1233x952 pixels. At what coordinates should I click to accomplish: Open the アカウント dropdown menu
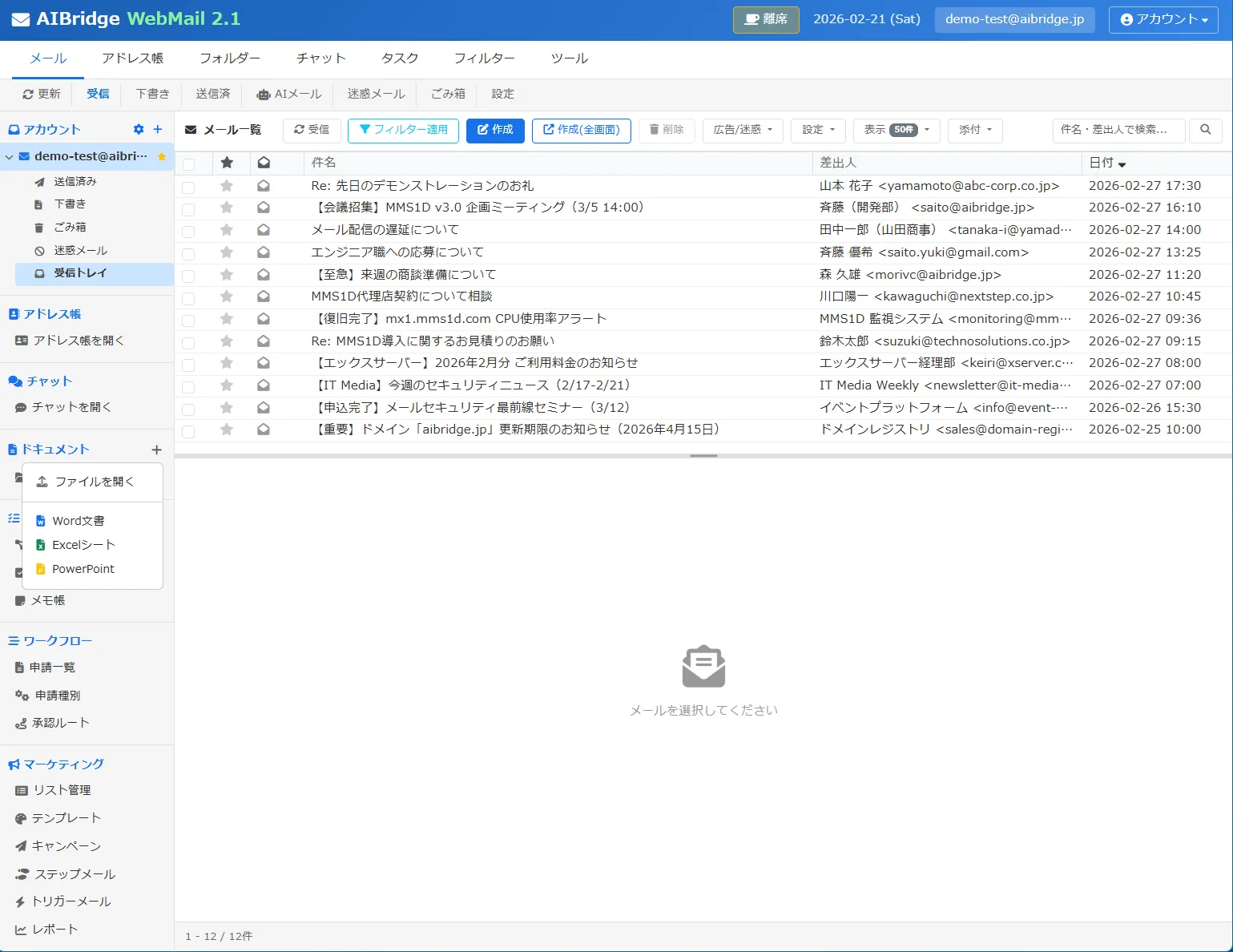[x=1163, y=20]
